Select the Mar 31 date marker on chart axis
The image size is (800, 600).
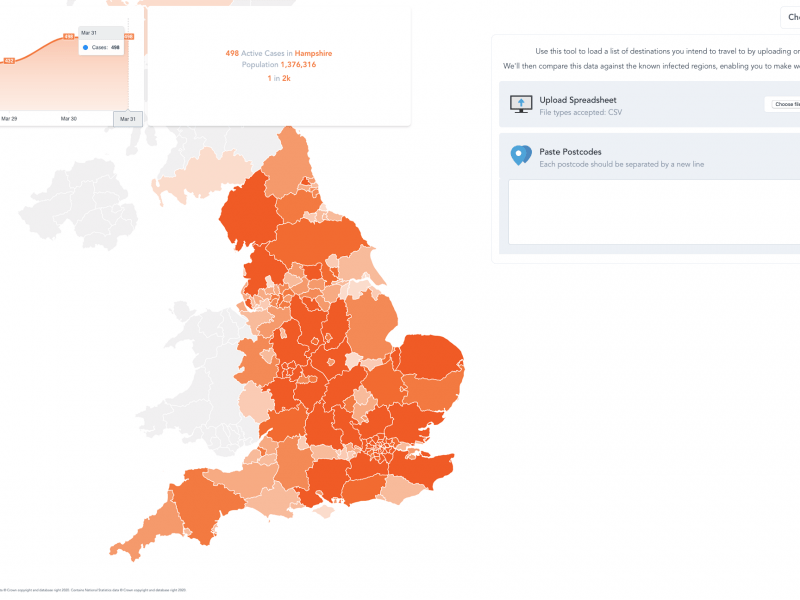coord(128,119)
